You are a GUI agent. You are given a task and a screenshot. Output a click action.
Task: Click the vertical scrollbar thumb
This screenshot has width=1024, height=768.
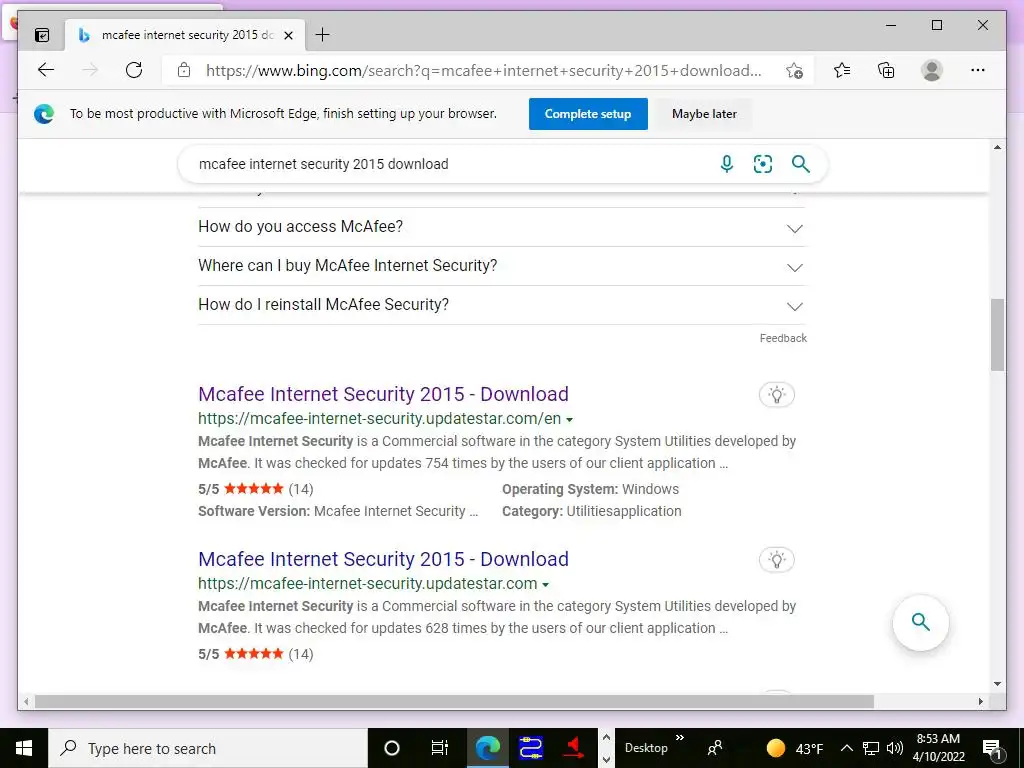[997, 334]
